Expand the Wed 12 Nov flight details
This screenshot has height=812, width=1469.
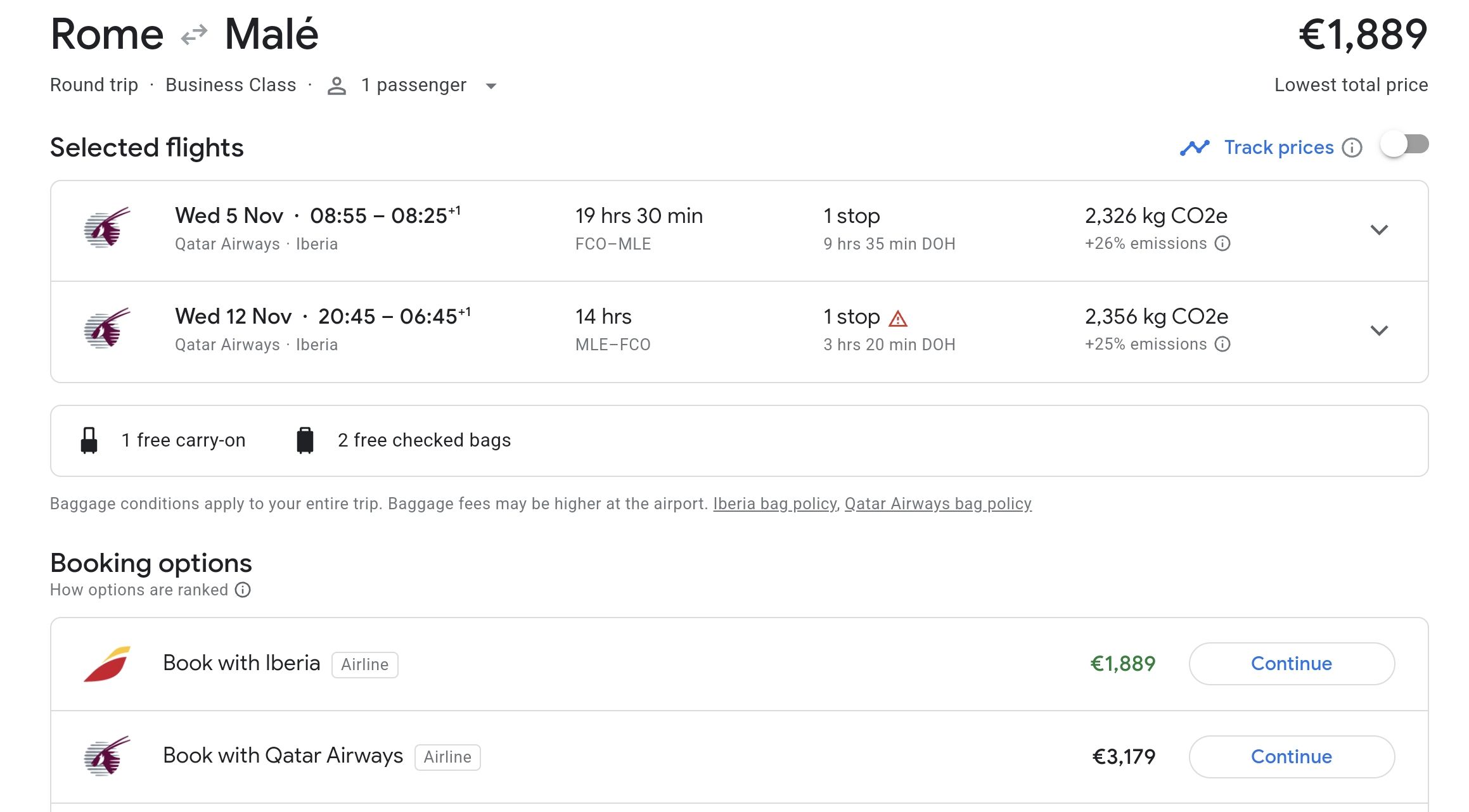(1379, 331)
